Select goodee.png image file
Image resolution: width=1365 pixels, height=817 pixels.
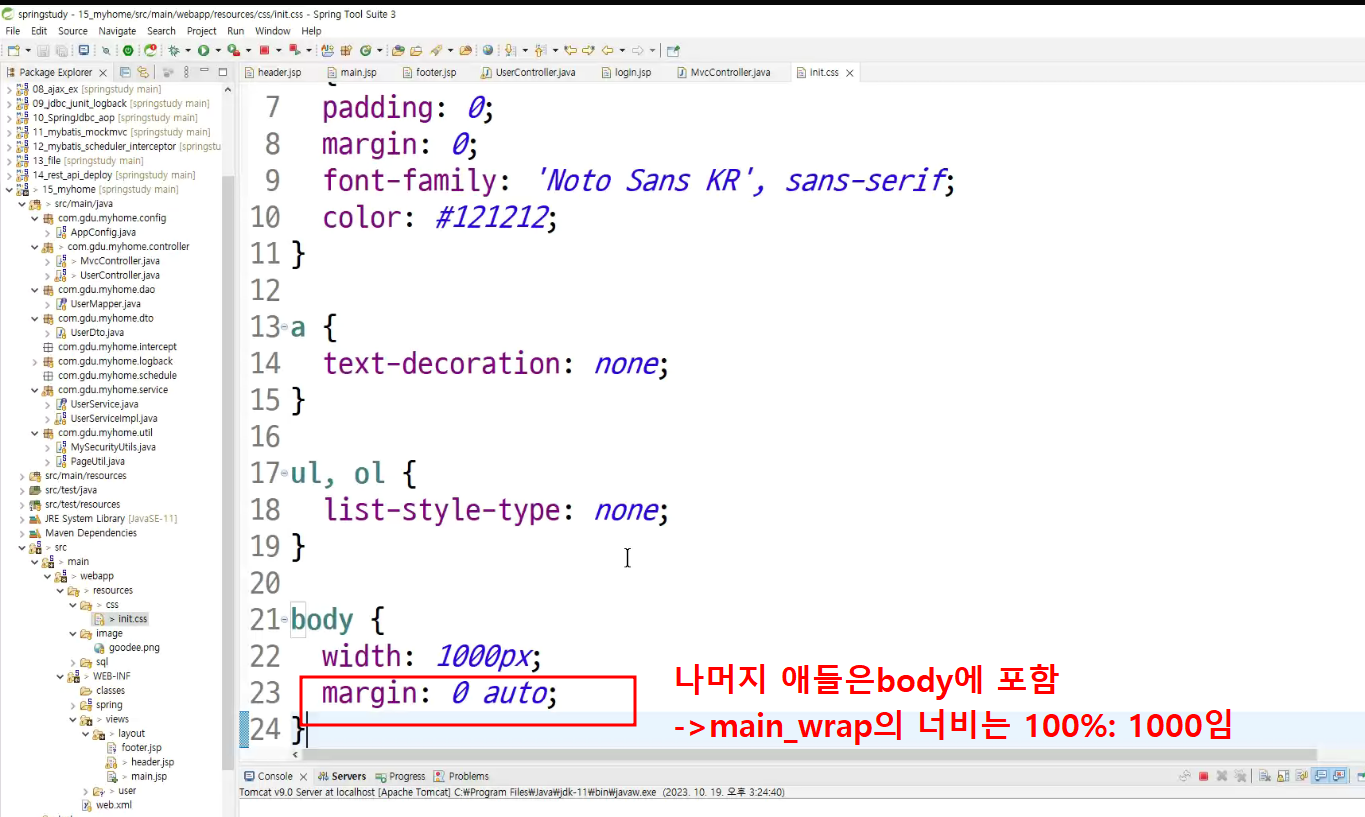134,648
